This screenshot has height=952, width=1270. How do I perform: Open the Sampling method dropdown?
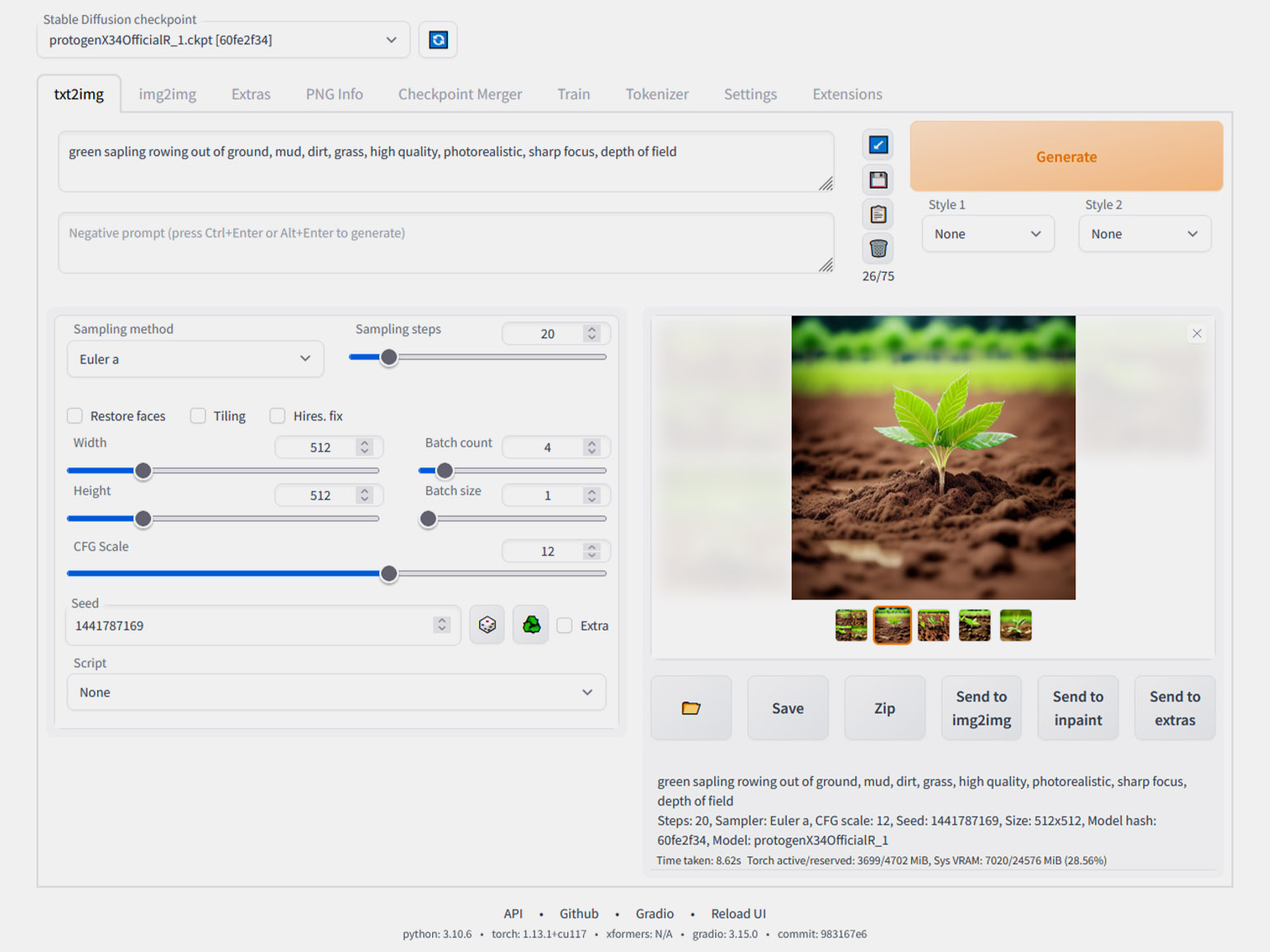[195, 359]
